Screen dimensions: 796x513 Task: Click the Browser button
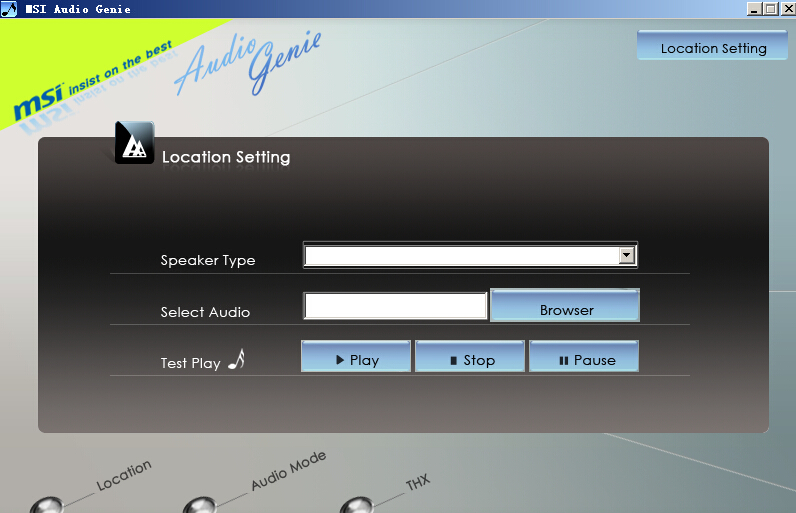pyautogui.click(x=565, y=305)
